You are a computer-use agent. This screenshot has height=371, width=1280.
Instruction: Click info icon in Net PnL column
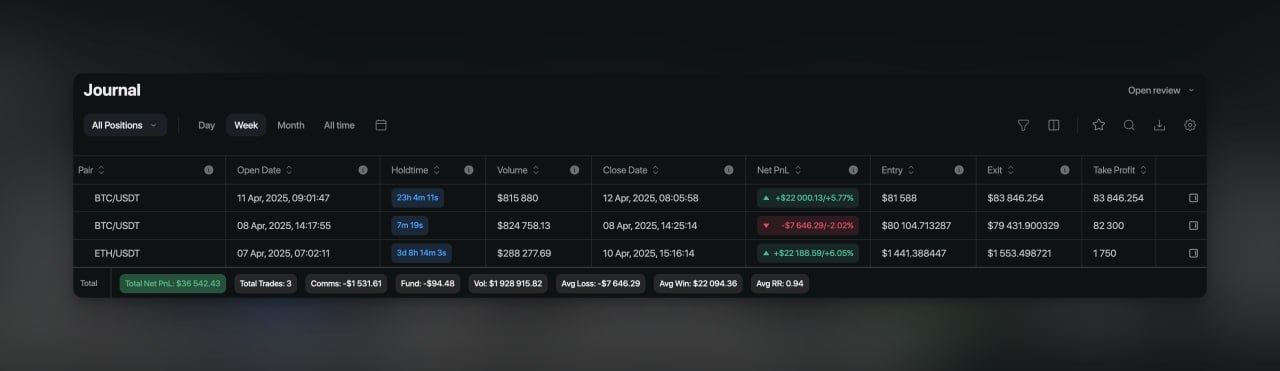(x=853, y=170)
